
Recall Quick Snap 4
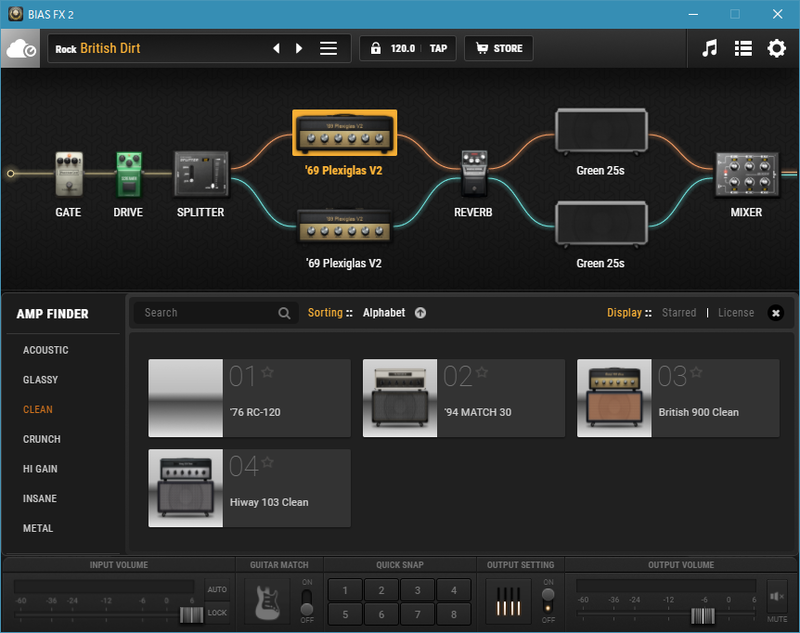click(x=454, y=590)
